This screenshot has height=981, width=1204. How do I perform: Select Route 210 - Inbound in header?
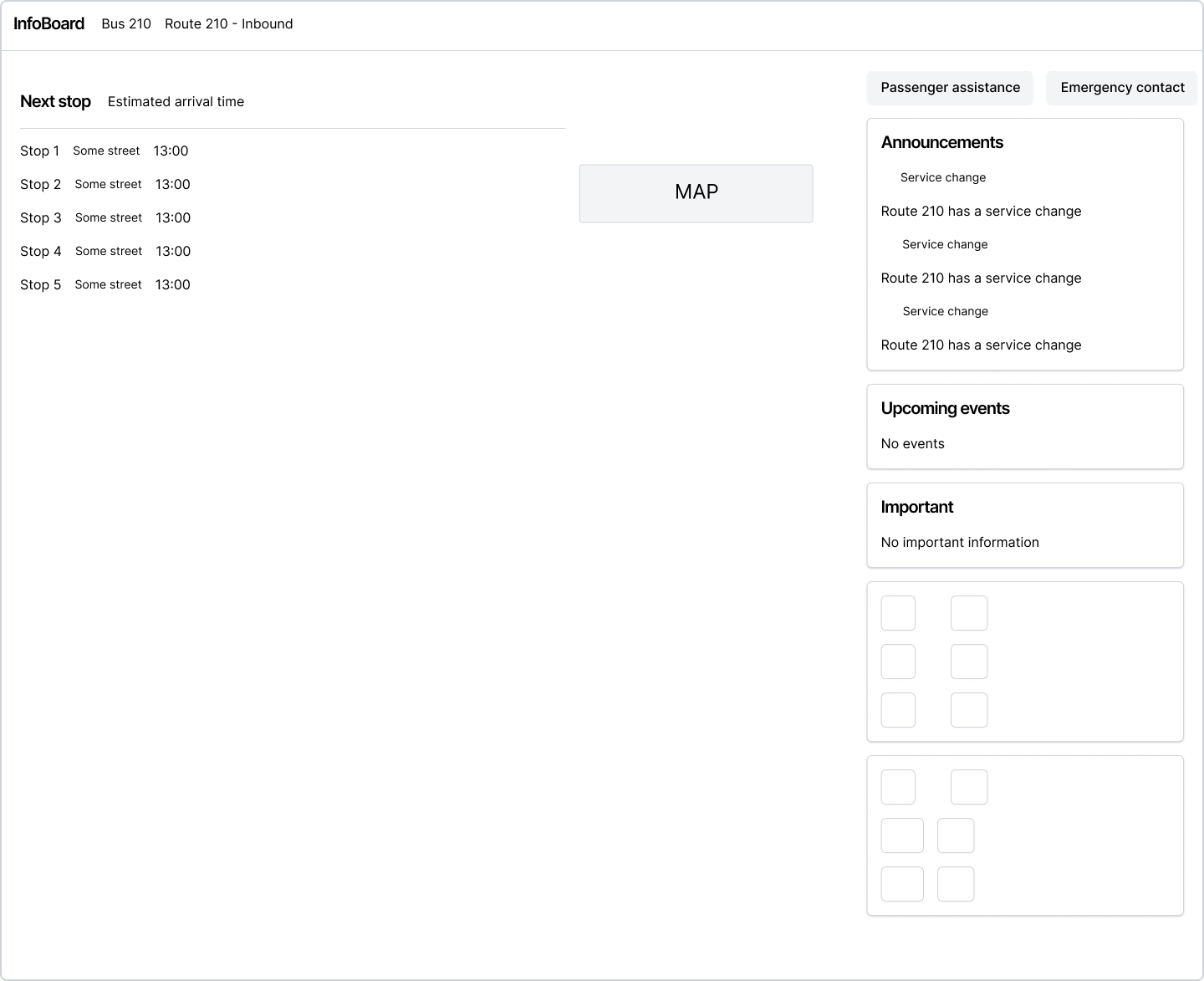228,23
